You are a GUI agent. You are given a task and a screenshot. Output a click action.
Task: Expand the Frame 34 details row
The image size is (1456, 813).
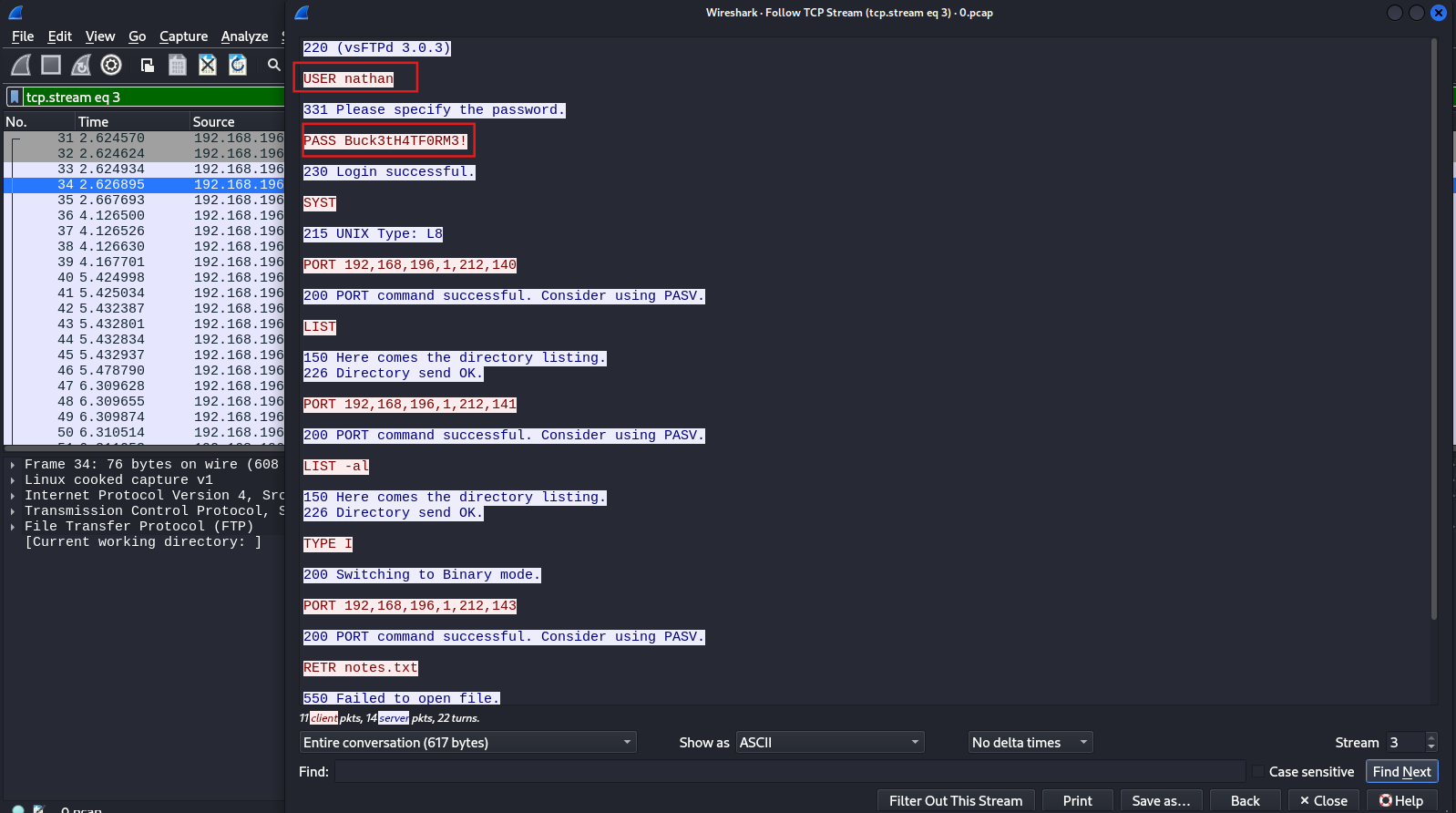pyautogui.click(x=13, y=465)
